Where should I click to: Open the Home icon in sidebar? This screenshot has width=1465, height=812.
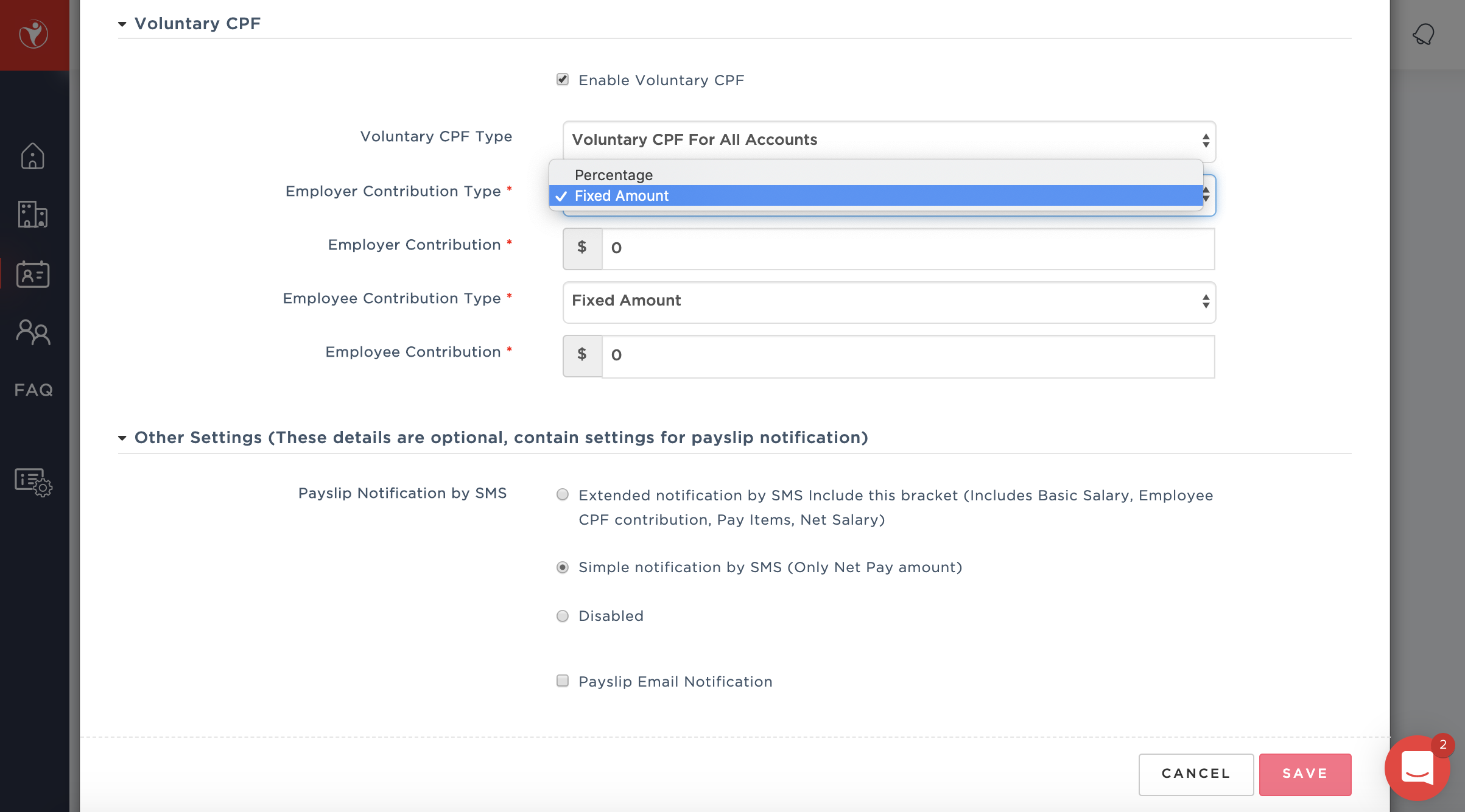(33, 156)
